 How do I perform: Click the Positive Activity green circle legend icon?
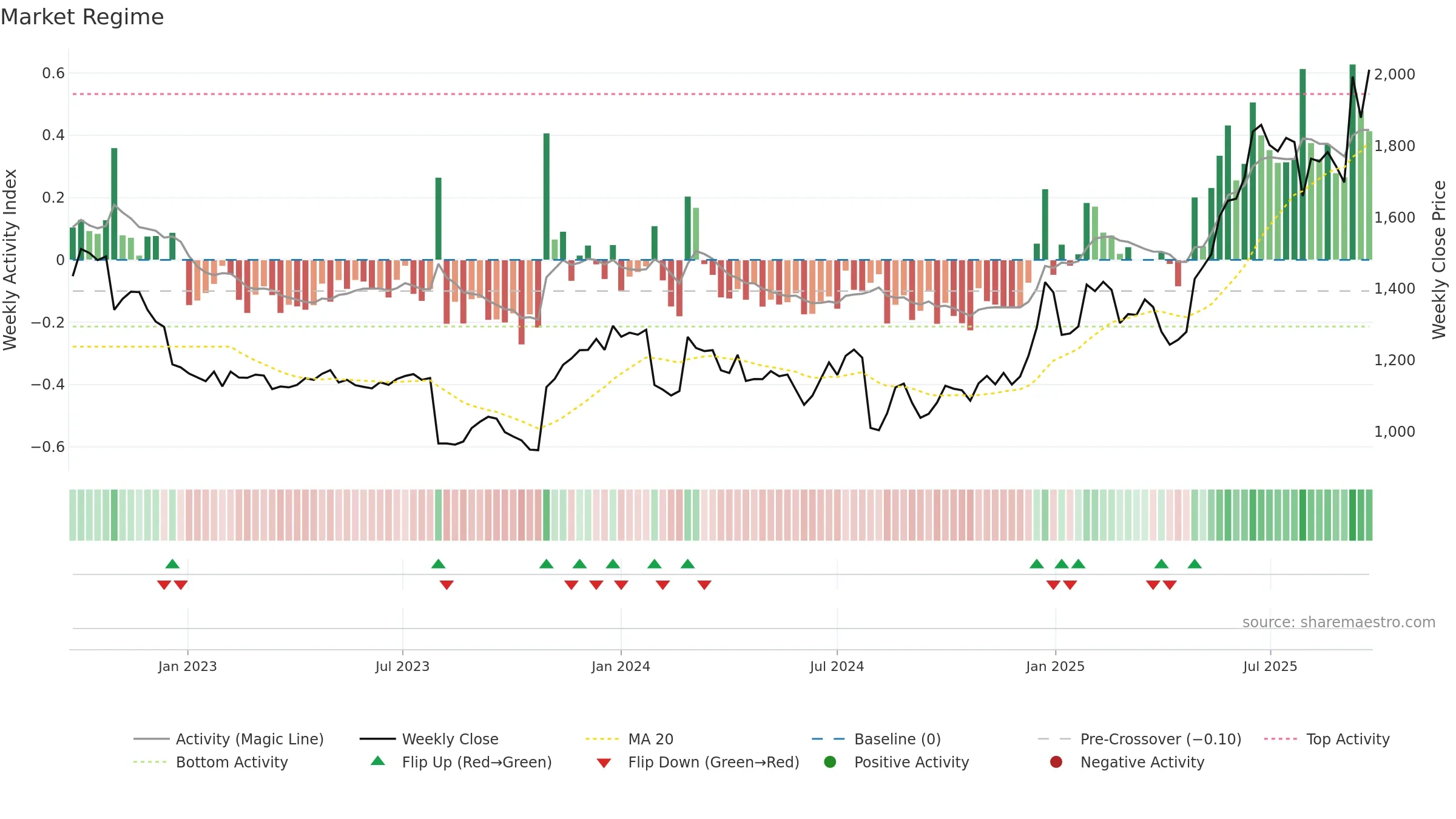(830, 762)
